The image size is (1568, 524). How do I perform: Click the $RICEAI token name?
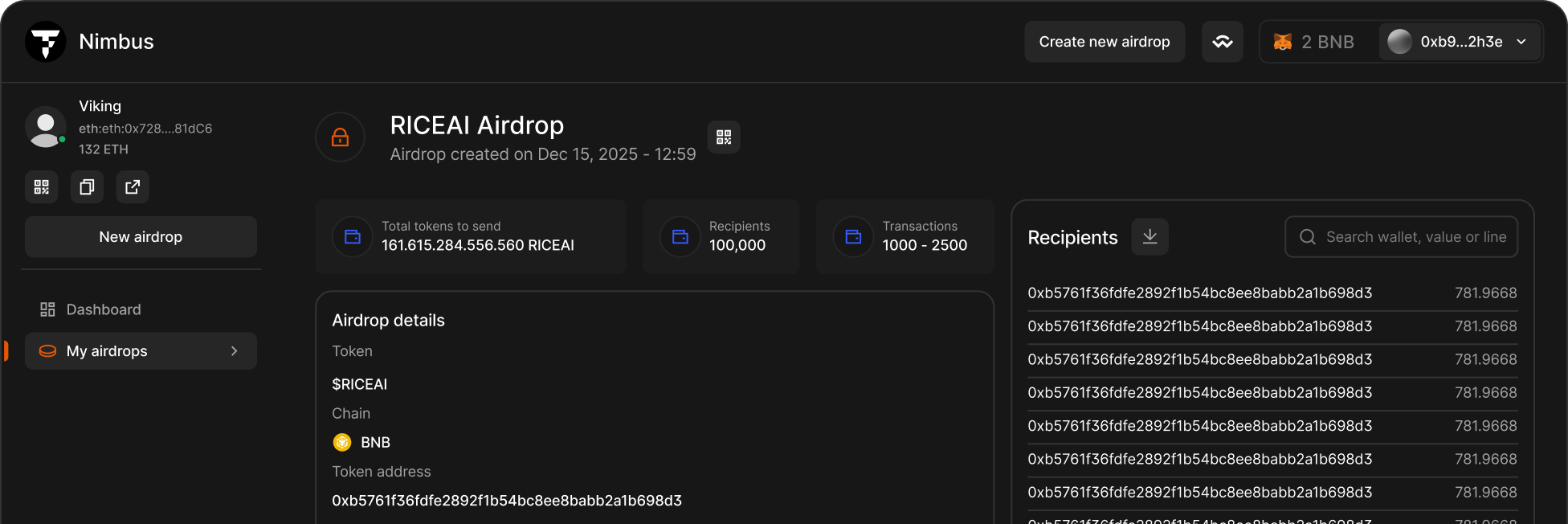(x=360, y=384)
